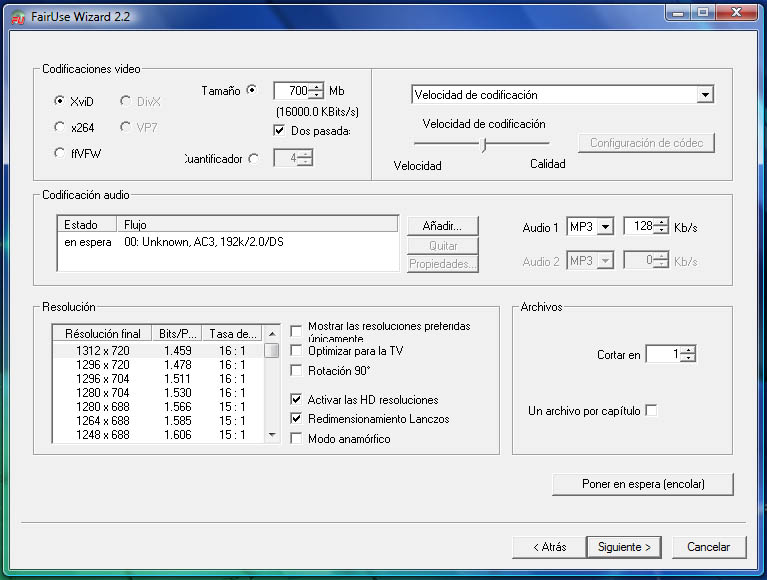Increase the Tamaño Mb spinner value
767x580 pixels.
click(x=317, y=87)
